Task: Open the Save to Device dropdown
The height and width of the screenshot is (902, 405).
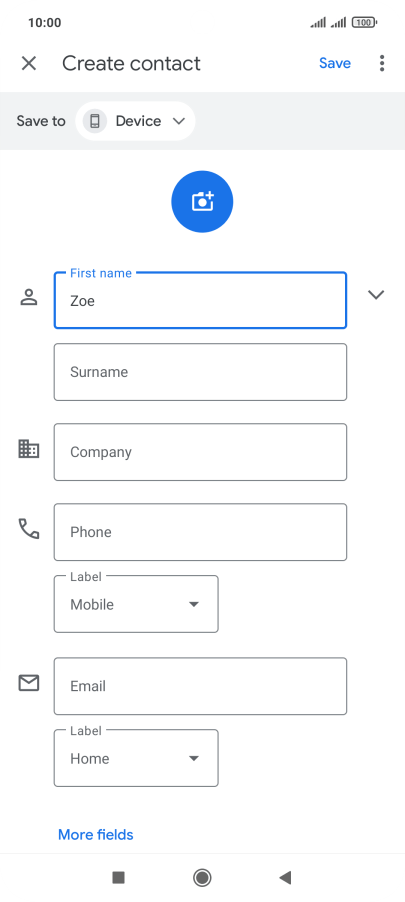Action: click(x=135, y=121)
